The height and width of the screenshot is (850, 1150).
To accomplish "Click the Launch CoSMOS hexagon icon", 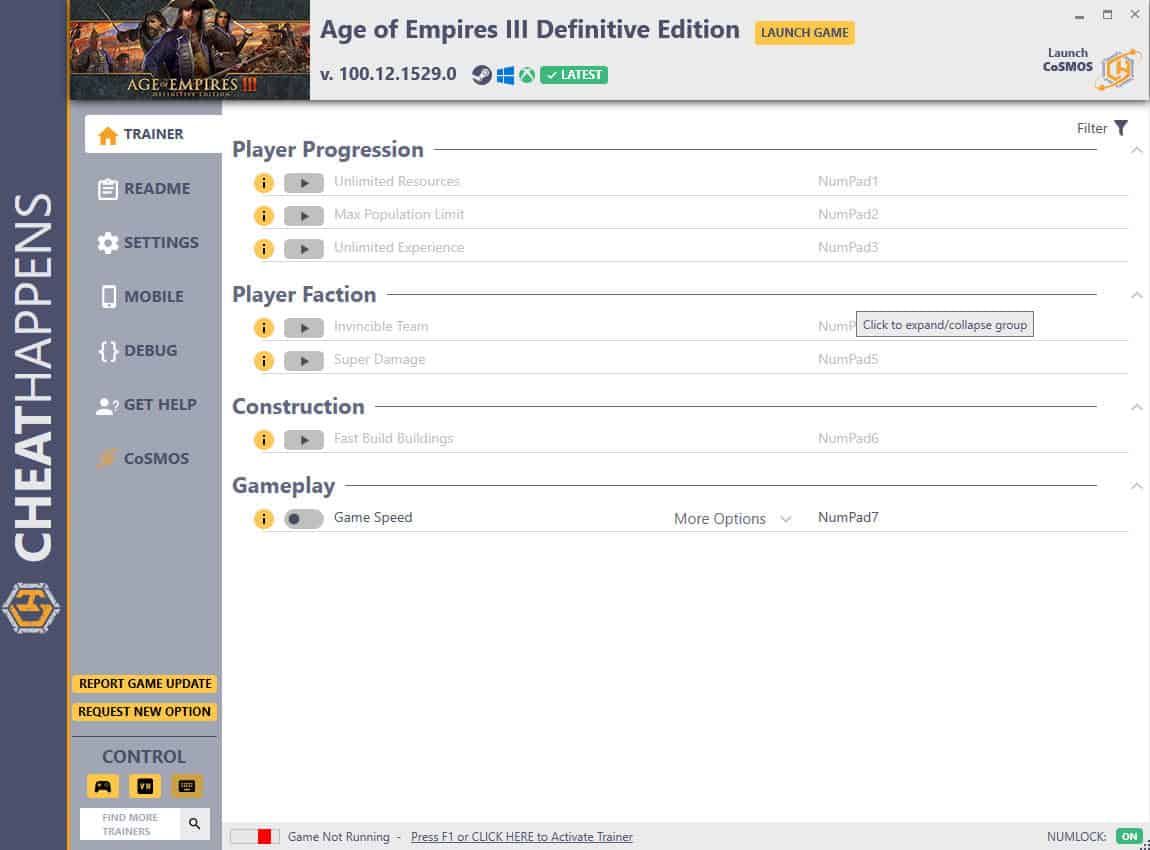I will pos(1118,69).
